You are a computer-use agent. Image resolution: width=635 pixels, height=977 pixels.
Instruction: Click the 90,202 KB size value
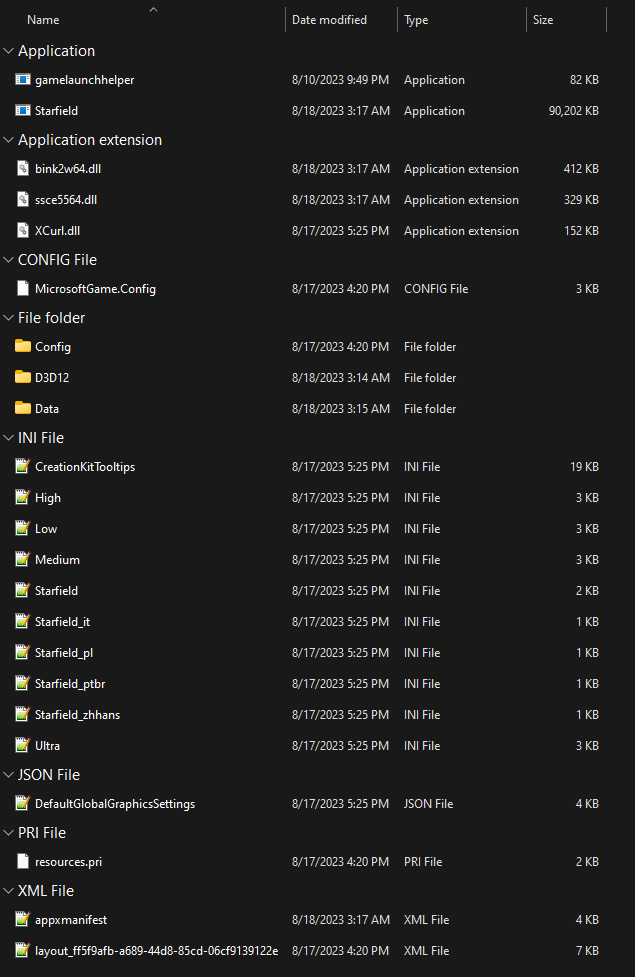(x=573, y=111)
